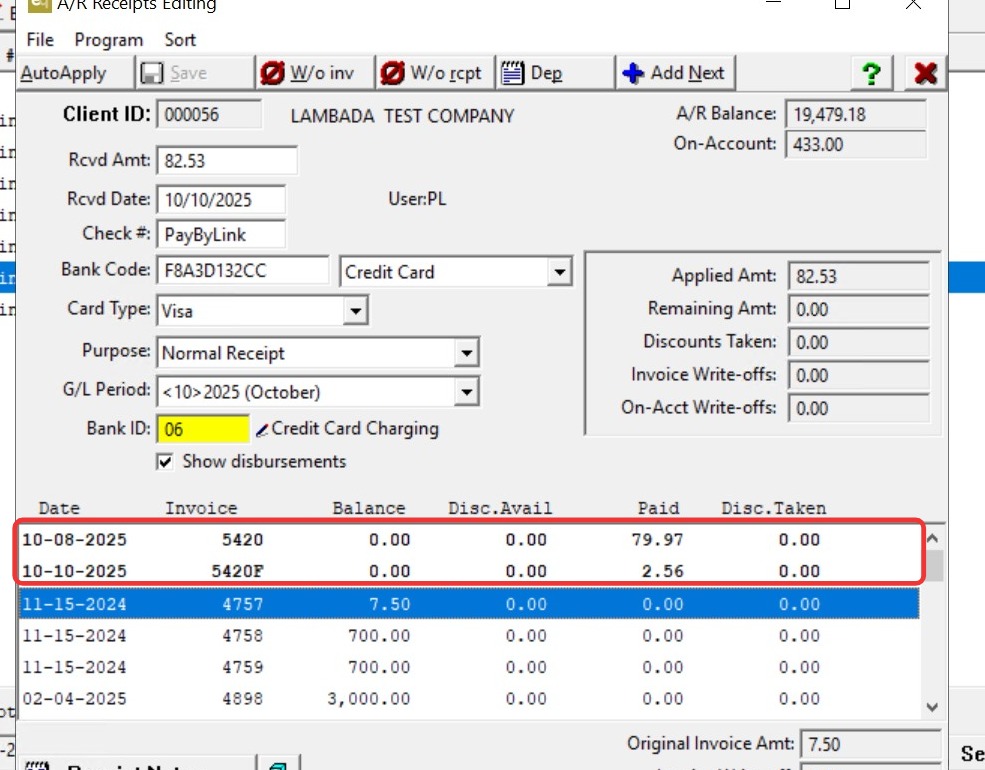Click the invoice list scroll down arrow
The height and width of the screenshot is (770, 985).
[x=932, y=707]
